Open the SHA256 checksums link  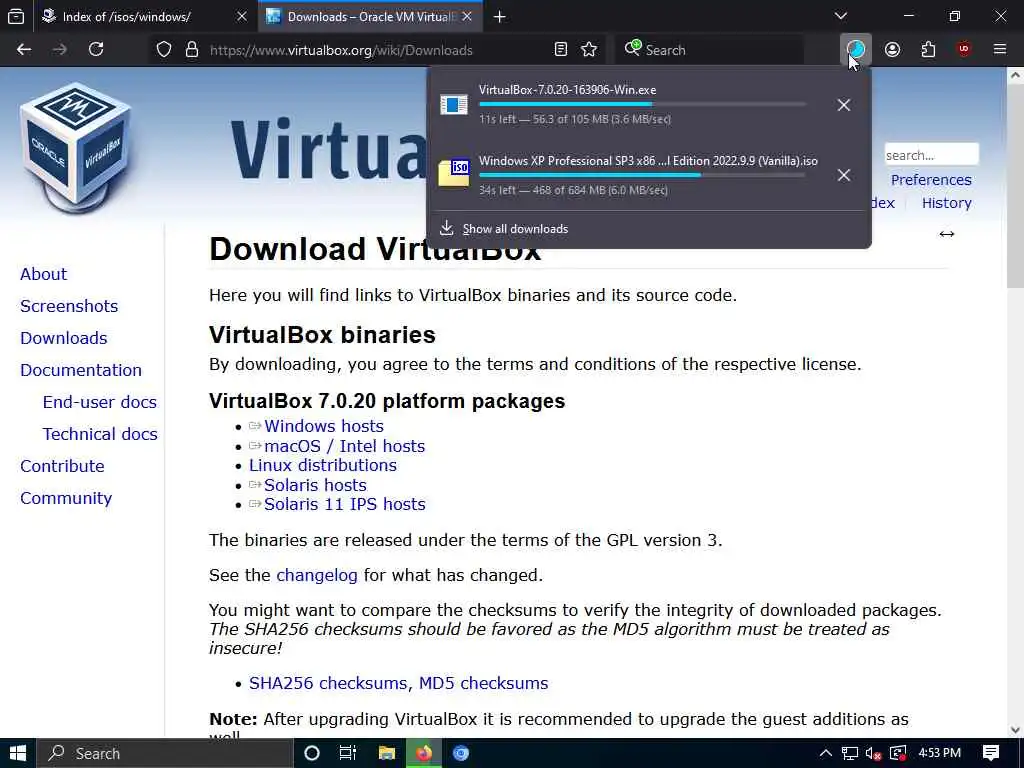click(330, 683)
